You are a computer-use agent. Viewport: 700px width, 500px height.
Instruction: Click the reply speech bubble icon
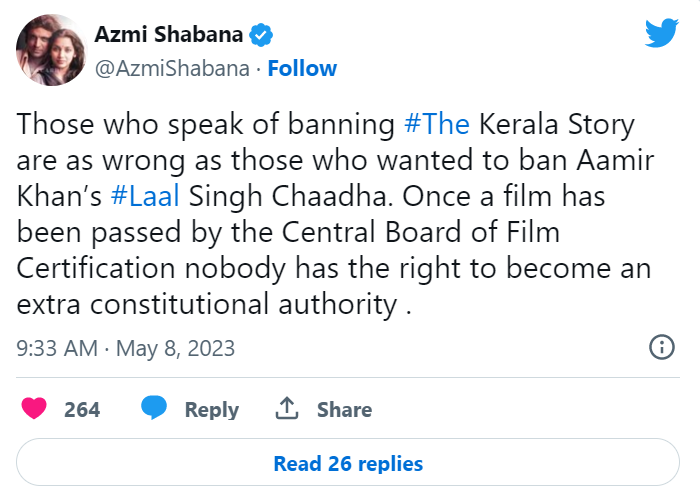click(x=153, y=408)
